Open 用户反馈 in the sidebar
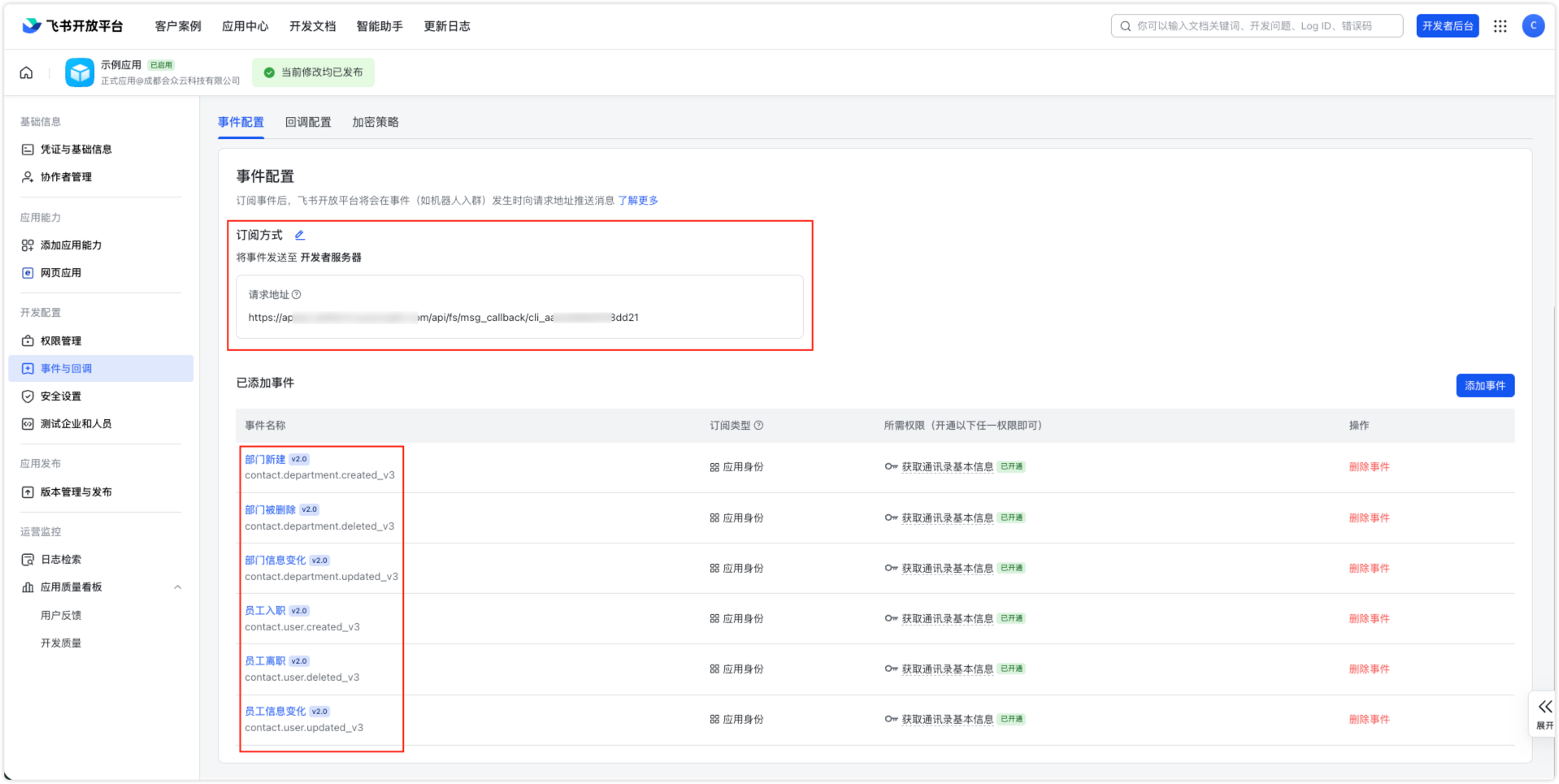 [x=61, y=616]
